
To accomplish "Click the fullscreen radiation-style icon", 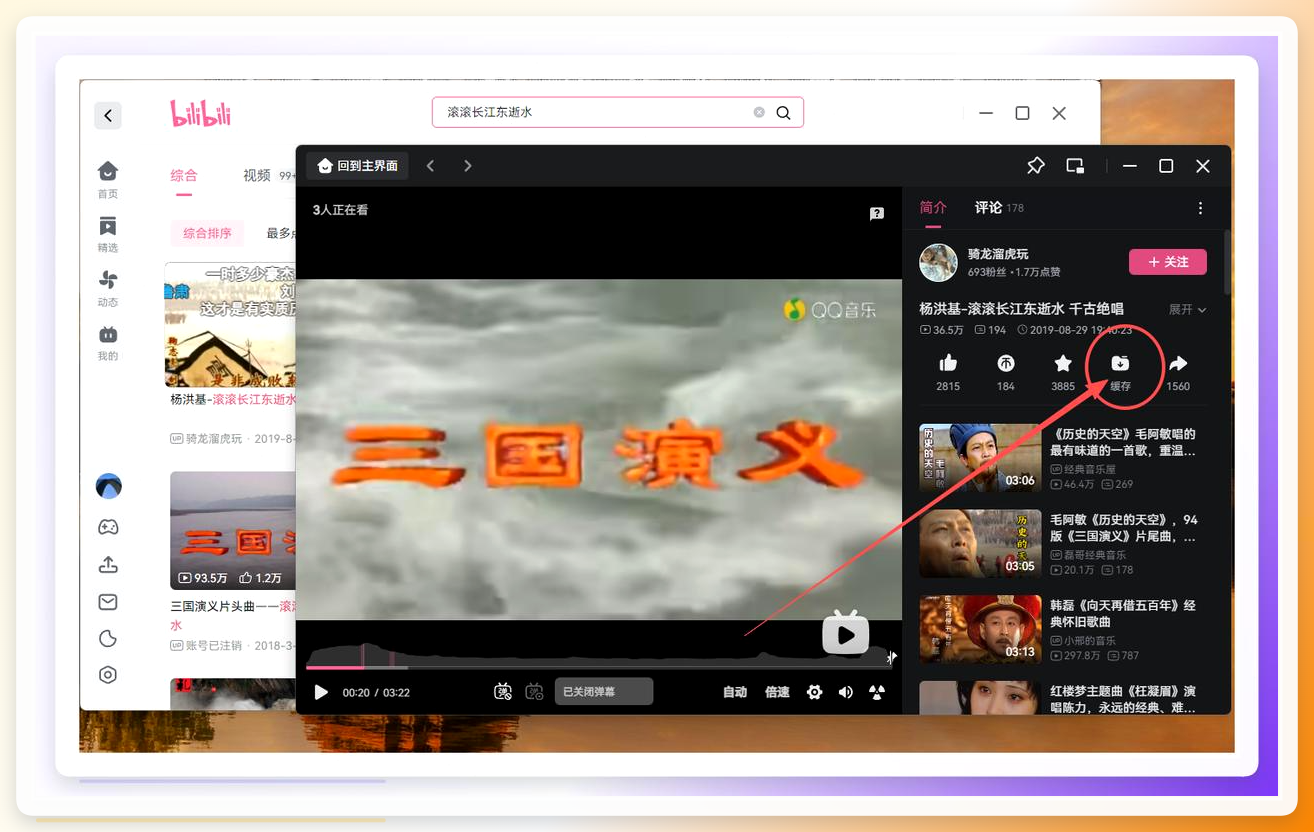I will [877, 692].
